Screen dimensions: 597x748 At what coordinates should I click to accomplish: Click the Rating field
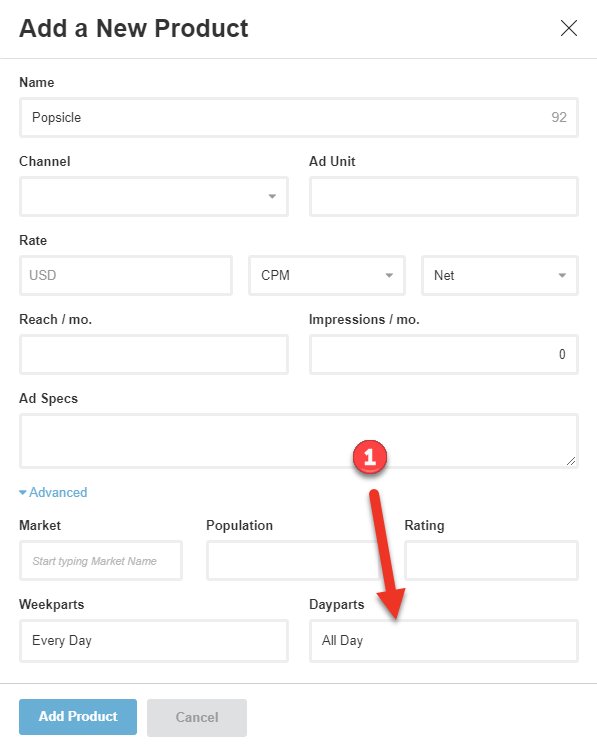pos(492,561)
